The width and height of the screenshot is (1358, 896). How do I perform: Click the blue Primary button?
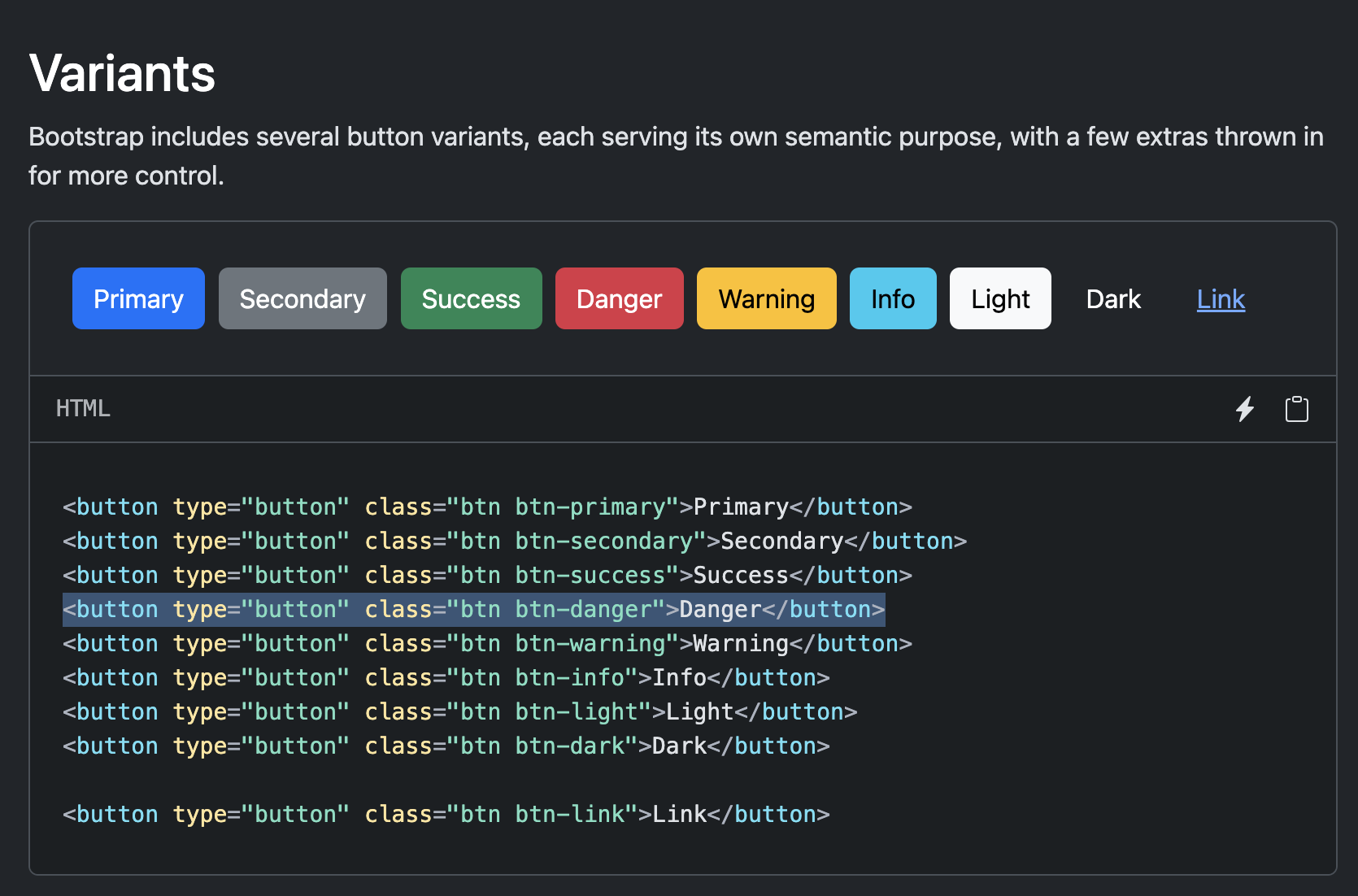[138, 298]
